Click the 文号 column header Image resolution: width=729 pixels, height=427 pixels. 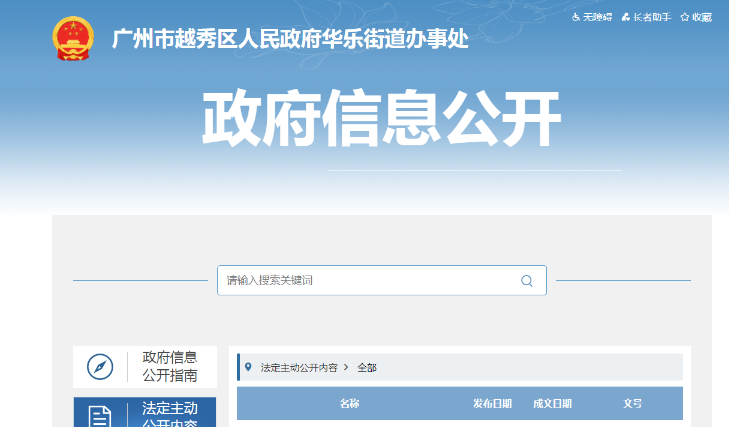[x=632, y=404]
